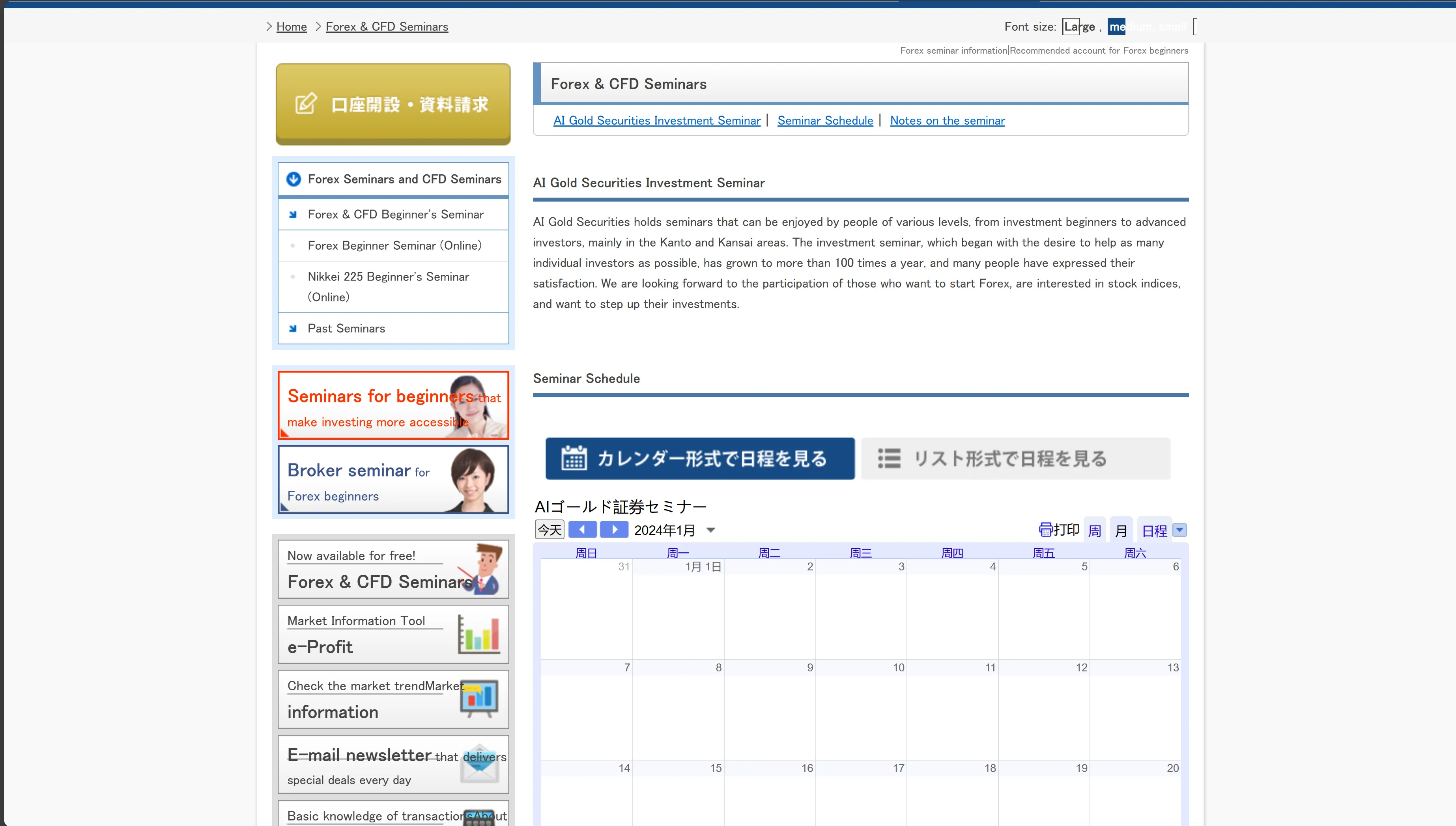Switch calendar to week (周) tab
This screenshot has width=1456, height=826.
[x=1095, y=531]
